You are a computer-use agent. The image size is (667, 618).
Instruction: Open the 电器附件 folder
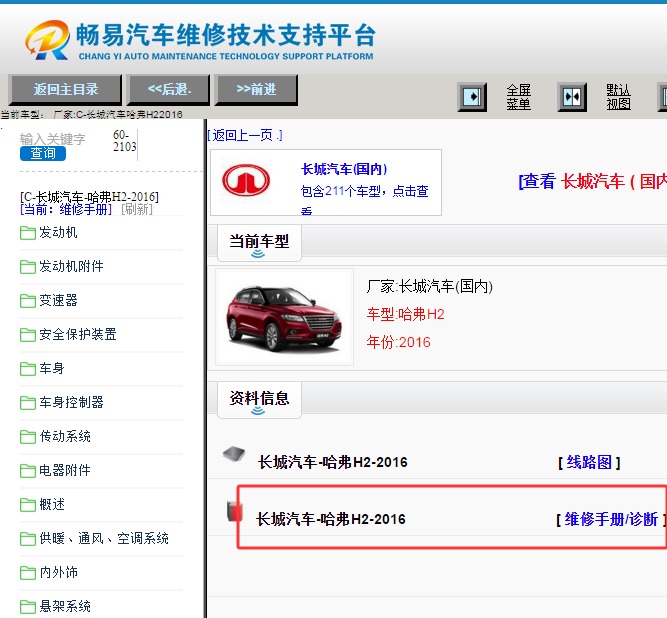point(65,470)
